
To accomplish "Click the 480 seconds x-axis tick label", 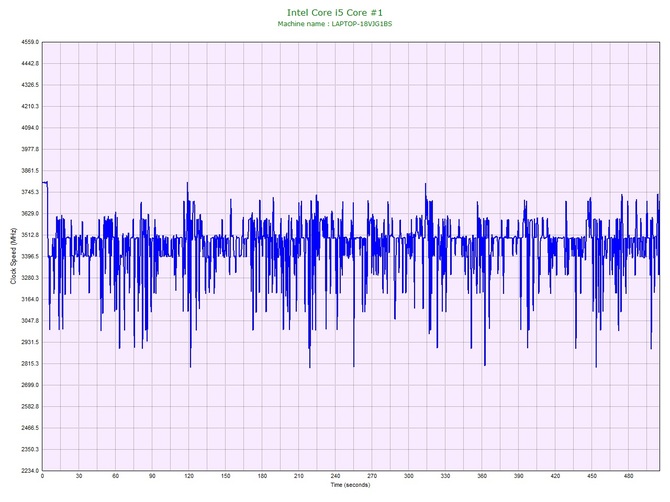I will (x=629, y=476).
